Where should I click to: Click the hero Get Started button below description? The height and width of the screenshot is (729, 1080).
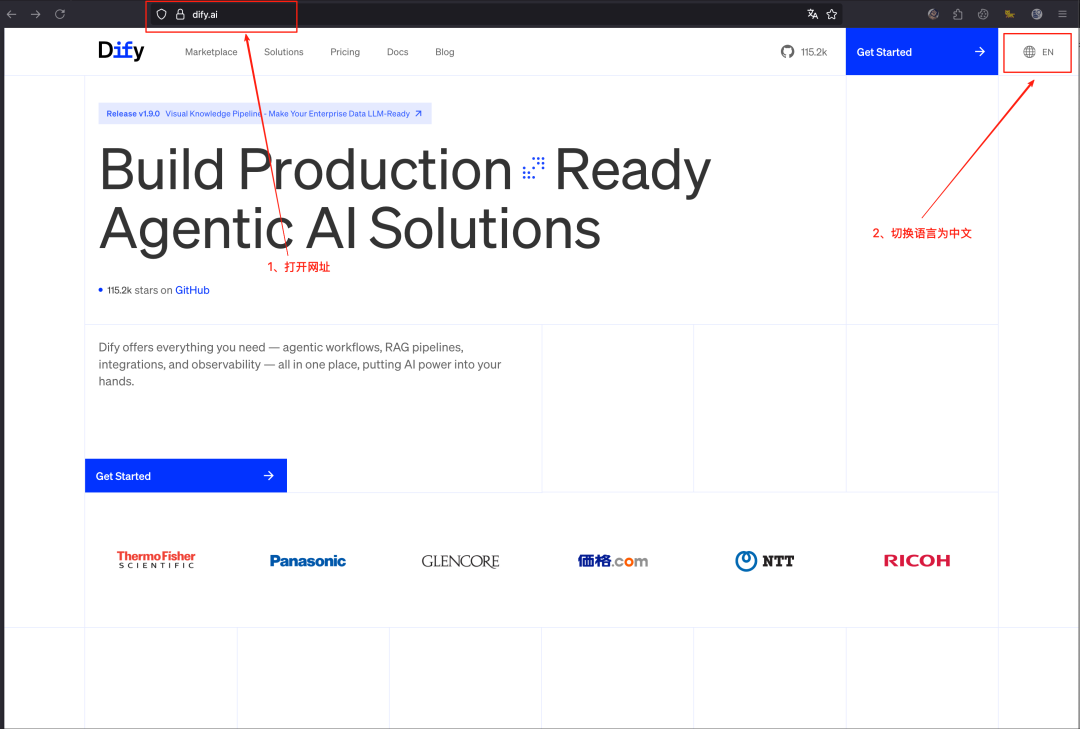coord(186,475)
